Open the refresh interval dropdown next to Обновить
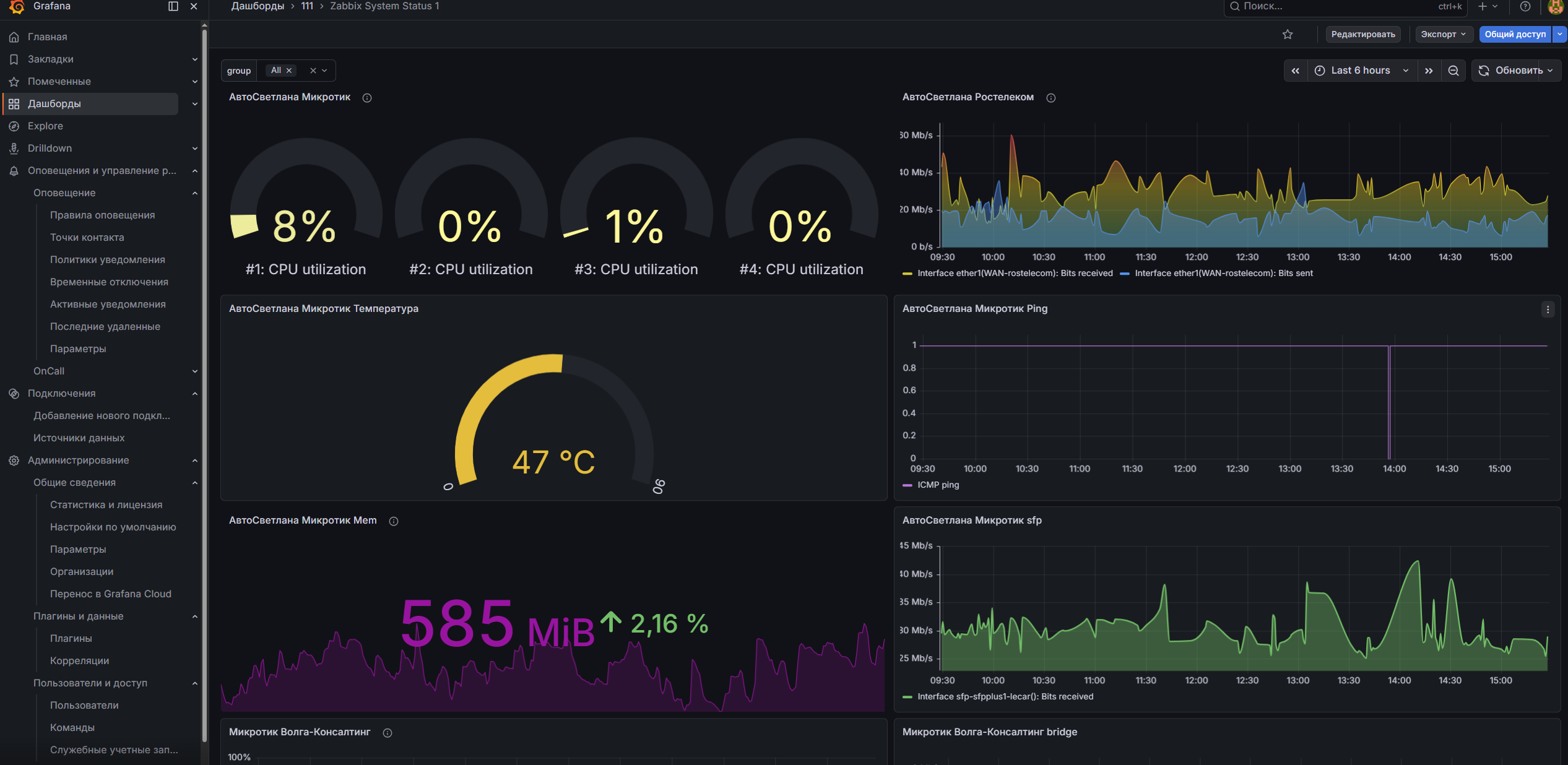The height and width of the screenshot is (765, 1568). click(x=1551, y=70)
